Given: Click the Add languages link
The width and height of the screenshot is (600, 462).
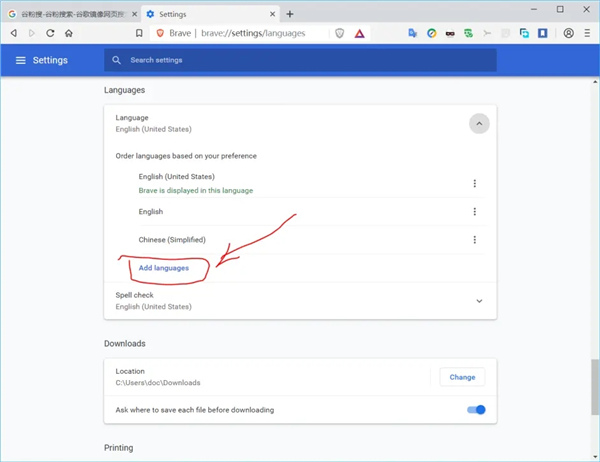Looking at the screenshot, I should point(164,268).
